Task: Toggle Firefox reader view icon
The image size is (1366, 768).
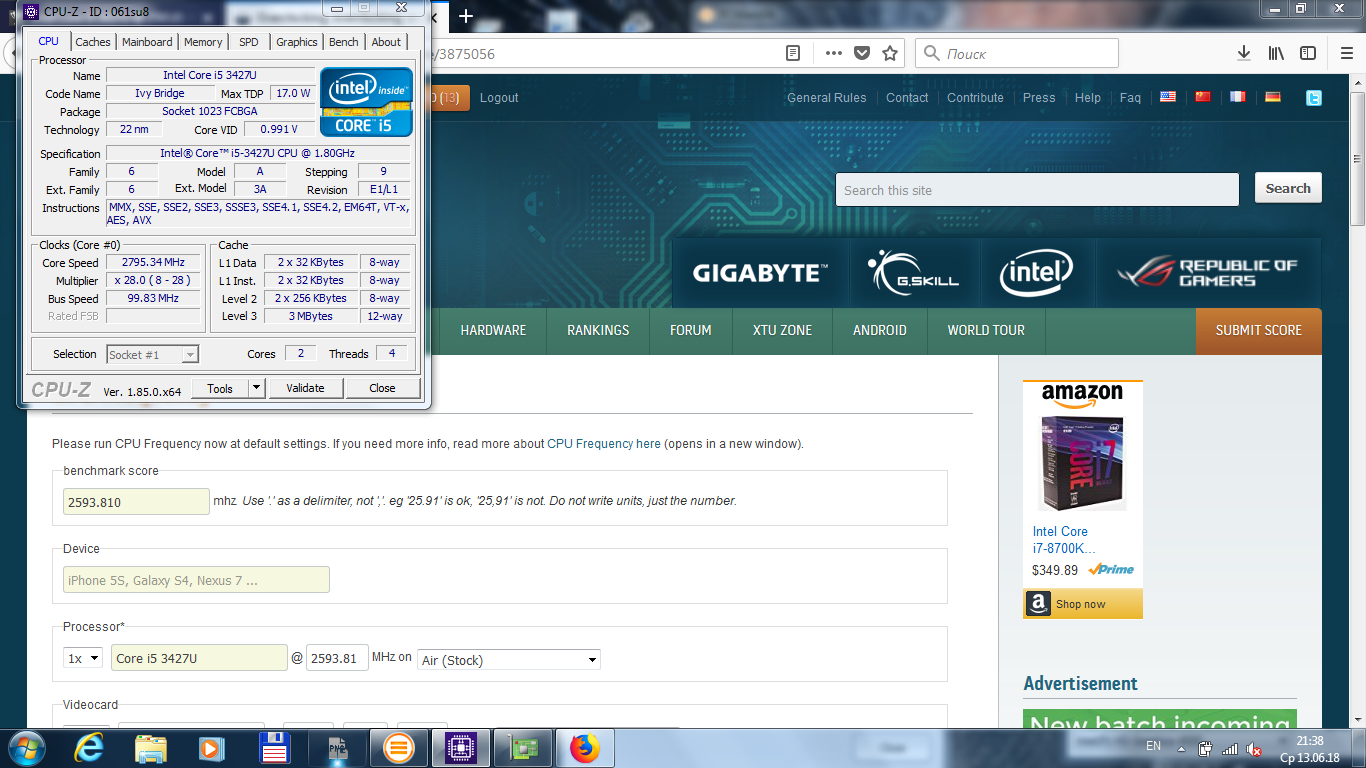Action: [x=793, y=53]
